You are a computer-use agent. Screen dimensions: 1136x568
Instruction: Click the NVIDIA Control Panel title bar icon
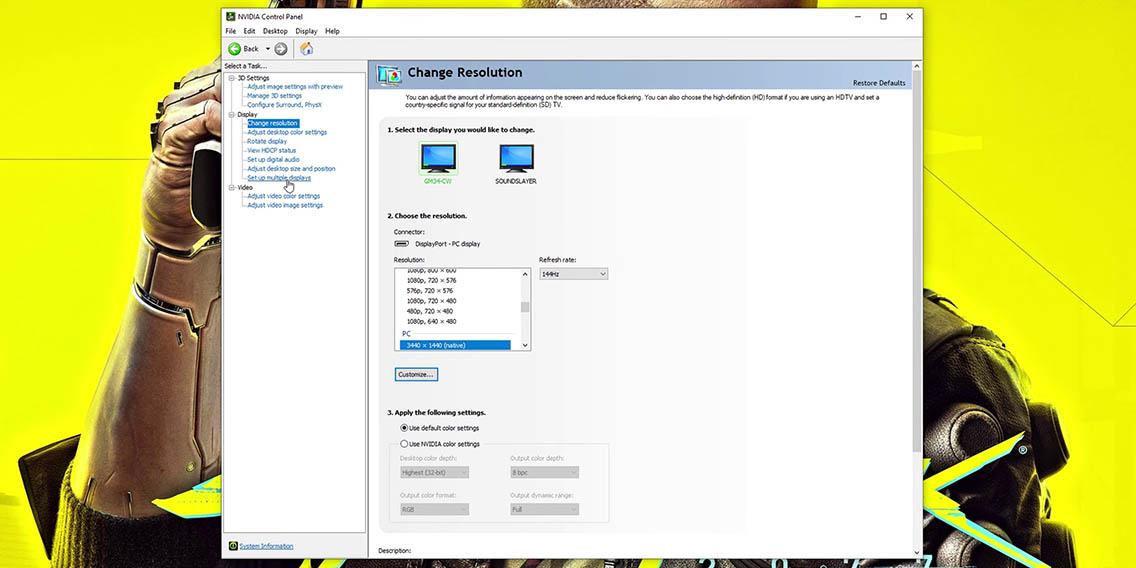230,16
